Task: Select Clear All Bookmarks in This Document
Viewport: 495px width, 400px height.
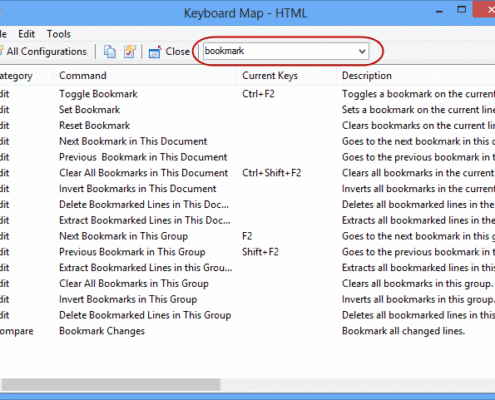Action: point(143,173)
